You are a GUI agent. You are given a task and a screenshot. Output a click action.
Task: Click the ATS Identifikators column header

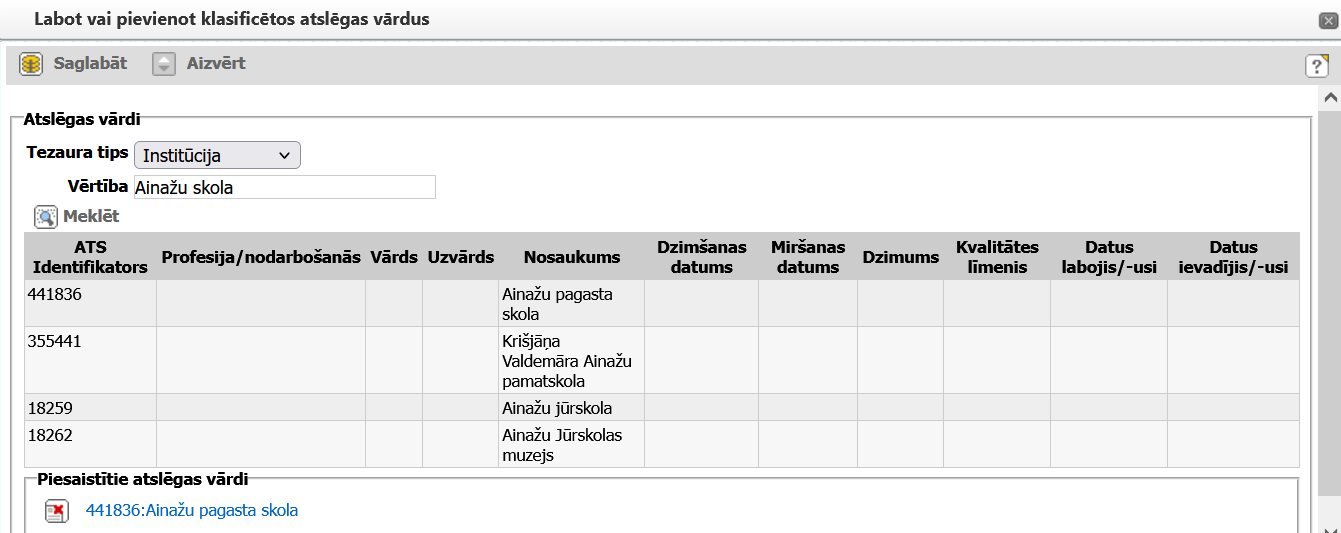90,257
